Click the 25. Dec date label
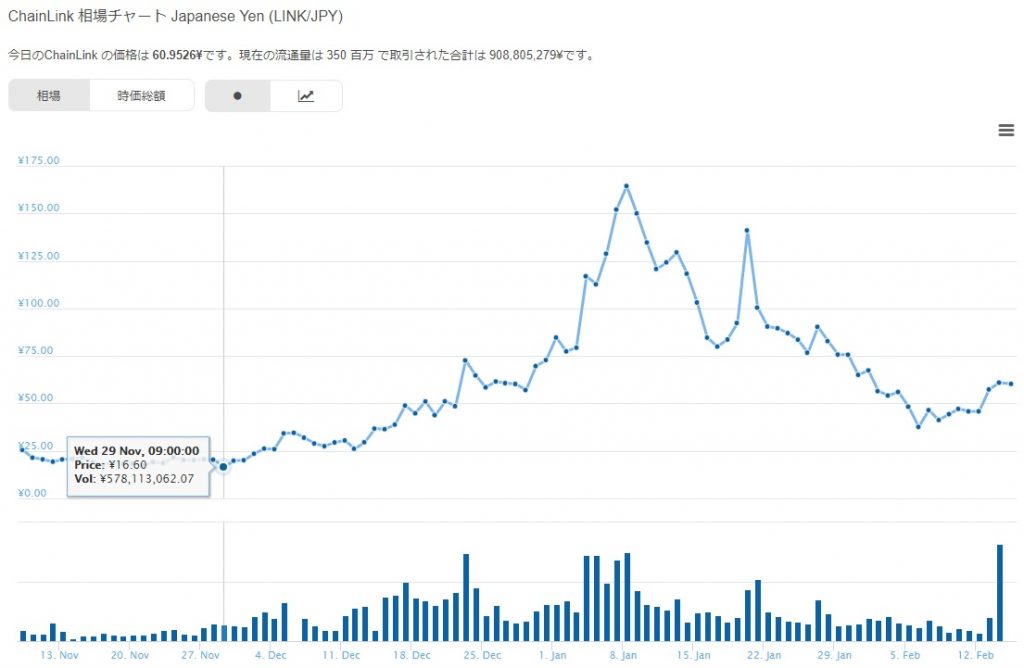1024x668 pixels. pos(482,655)
